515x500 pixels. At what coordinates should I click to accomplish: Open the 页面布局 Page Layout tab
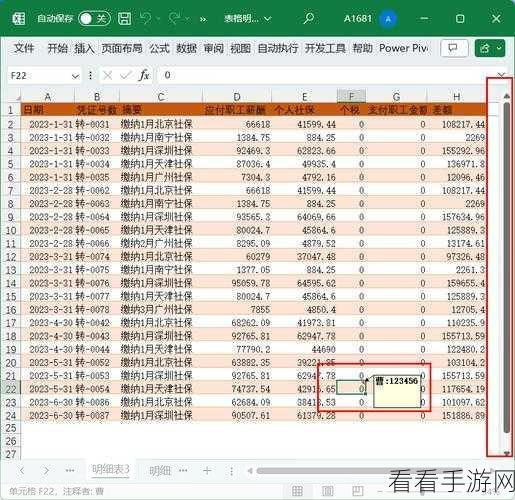click(122, 48)
